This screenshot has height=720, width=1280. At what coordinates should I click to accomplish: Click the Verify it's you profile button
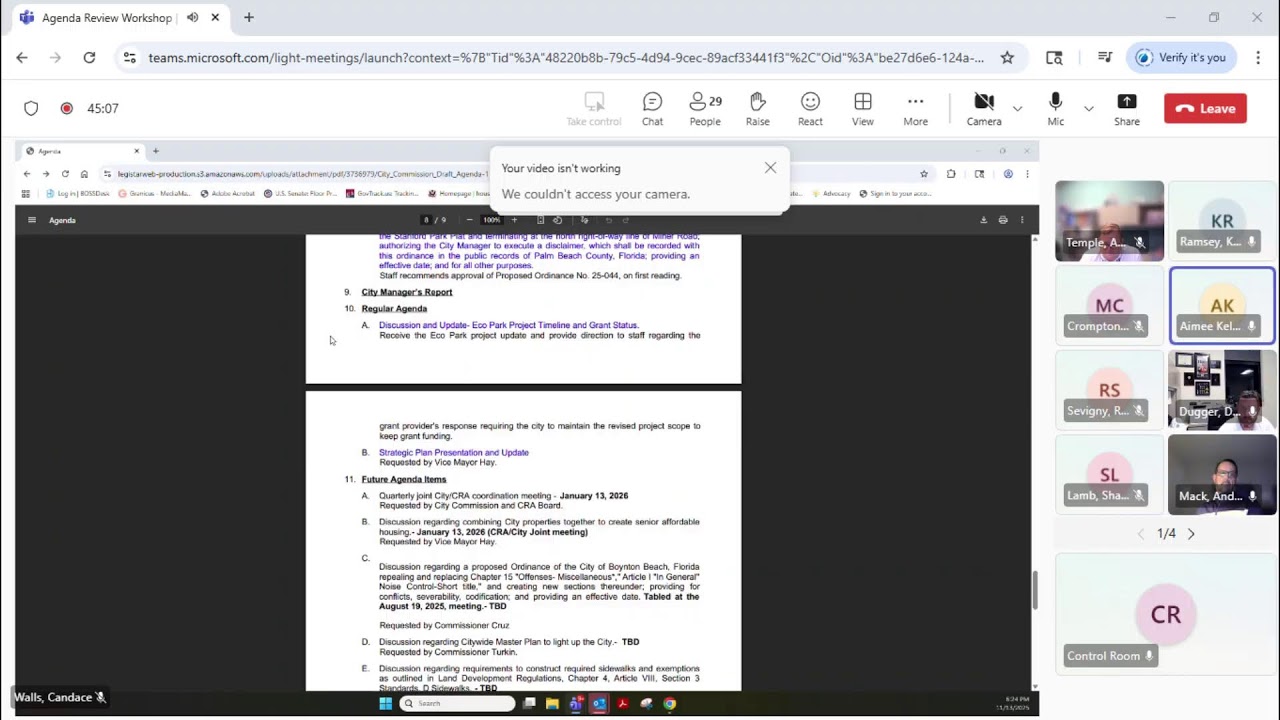click(1181, 58)
